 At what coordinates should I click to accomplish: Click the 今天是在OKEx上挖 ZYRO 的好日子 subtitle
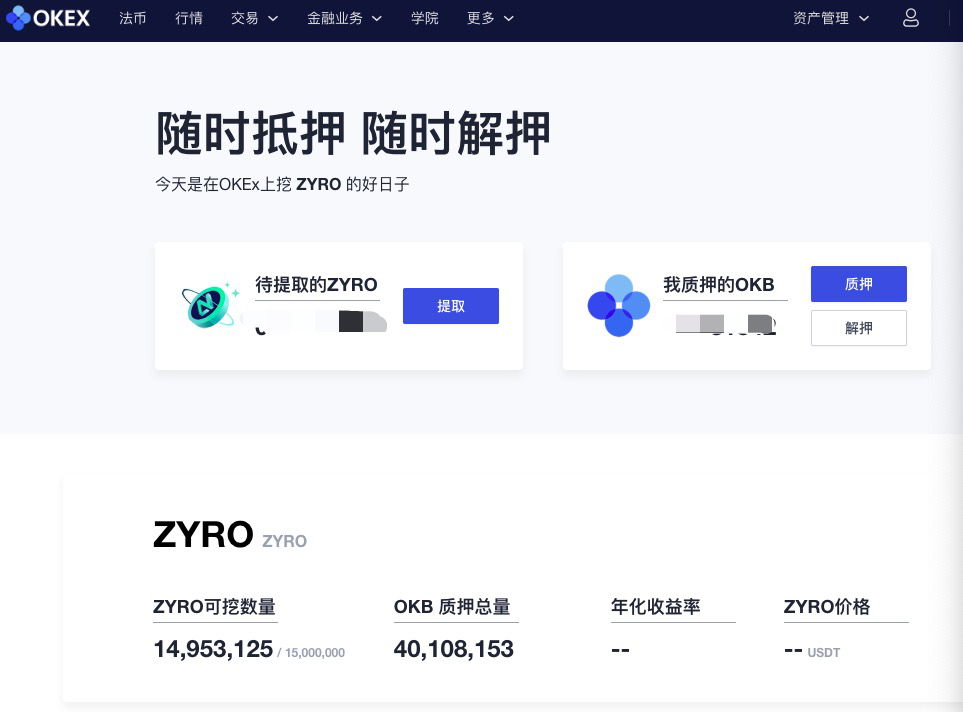pos(282,184)
